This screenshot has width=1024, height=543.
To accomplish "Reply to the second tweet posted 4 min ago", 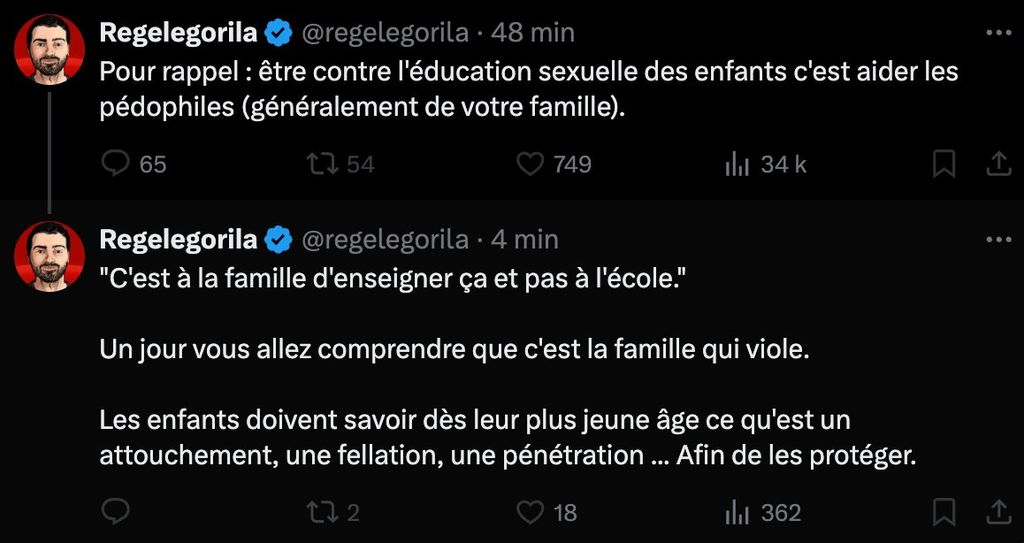I will click(x=117, y=512).
